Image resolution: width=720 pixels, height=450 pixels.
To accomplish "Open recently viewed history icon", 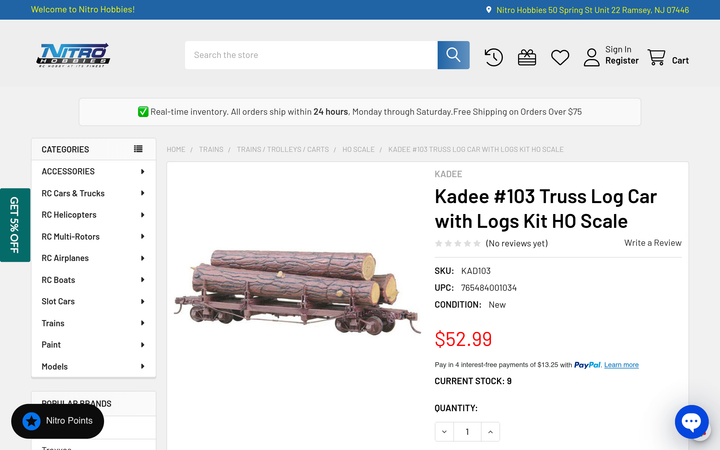I will 494,57.
